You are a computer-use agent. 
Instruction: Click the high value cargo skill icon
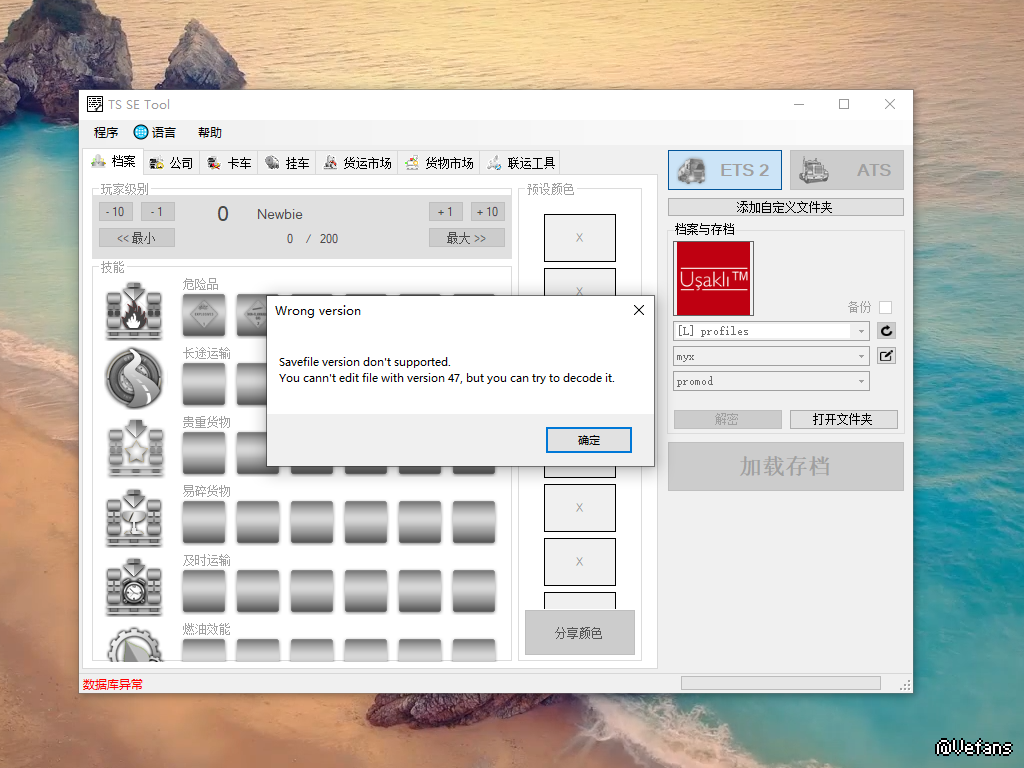point(134,449)
